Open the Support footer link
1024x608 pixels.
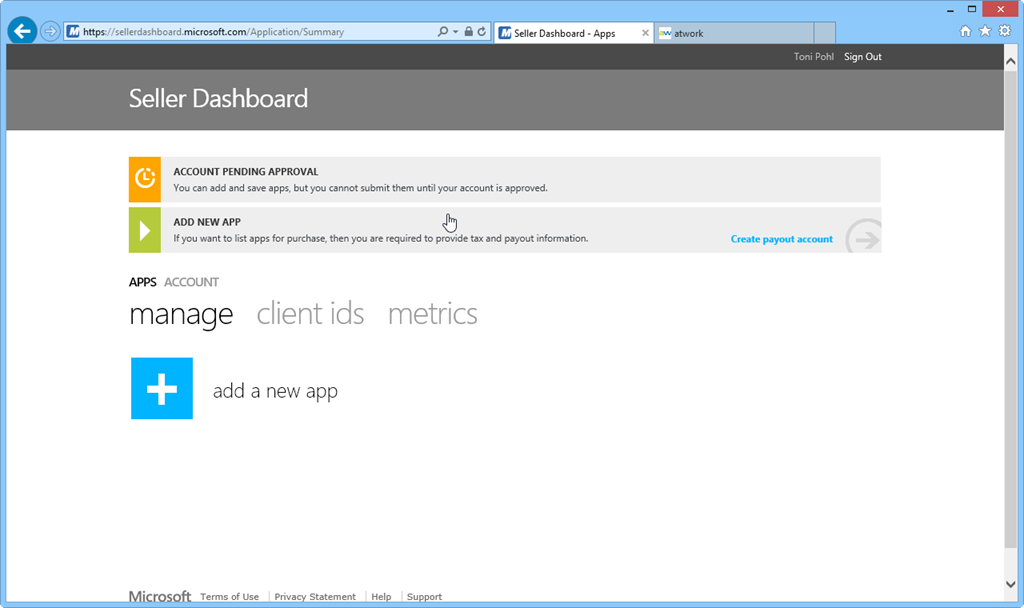[424, 597]
